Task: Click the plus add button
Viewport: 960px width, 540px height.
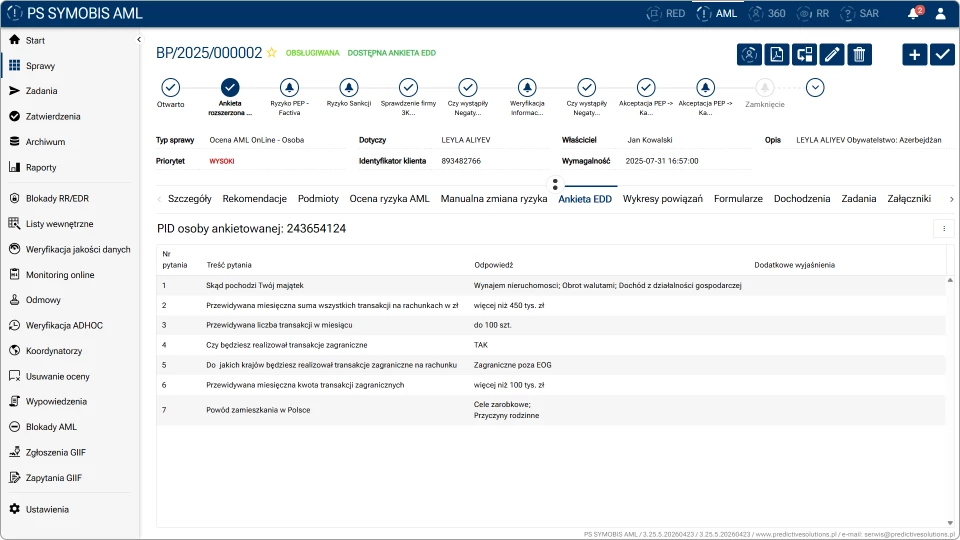Action: [914, 54]
